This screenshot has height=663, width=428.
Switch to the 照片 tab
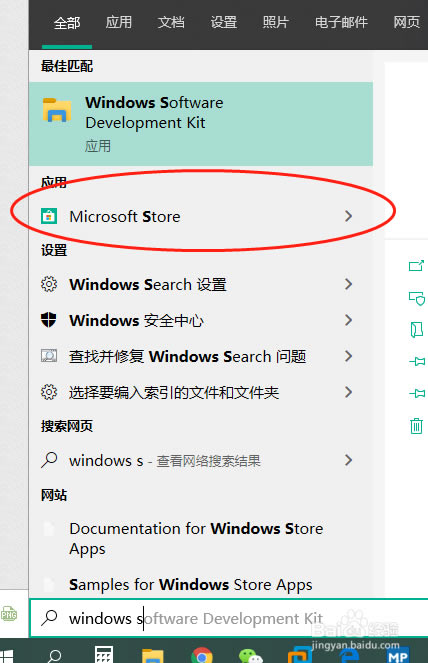click(x=276, y=22)
